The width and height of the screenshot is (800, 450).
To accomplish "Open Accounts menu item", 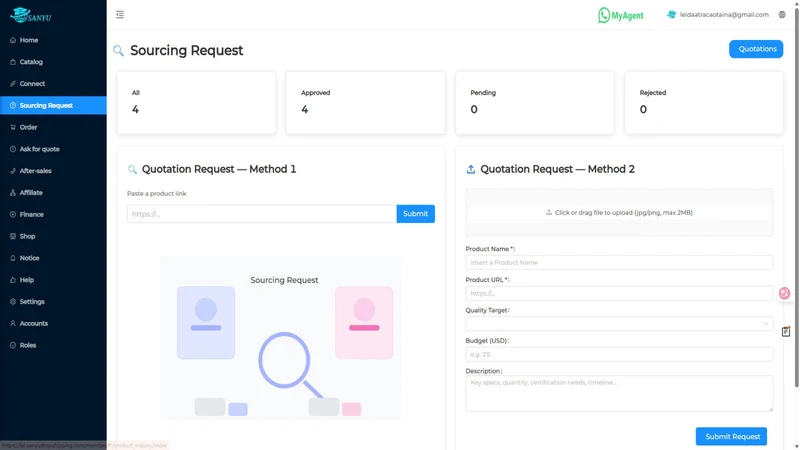I will [x=53, y=323].
